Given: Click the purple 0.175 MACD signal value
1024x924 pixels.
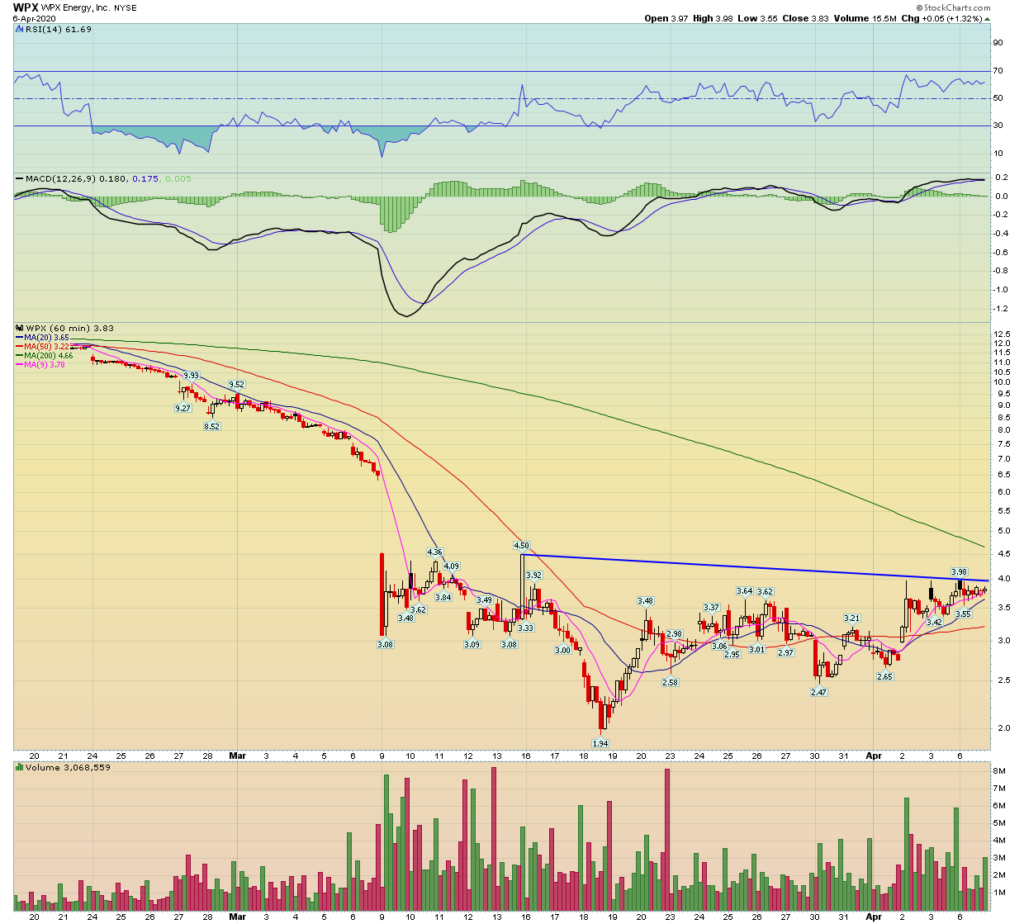Looking at the screenshot, I should pyautogui.click(x=146, y=179).
